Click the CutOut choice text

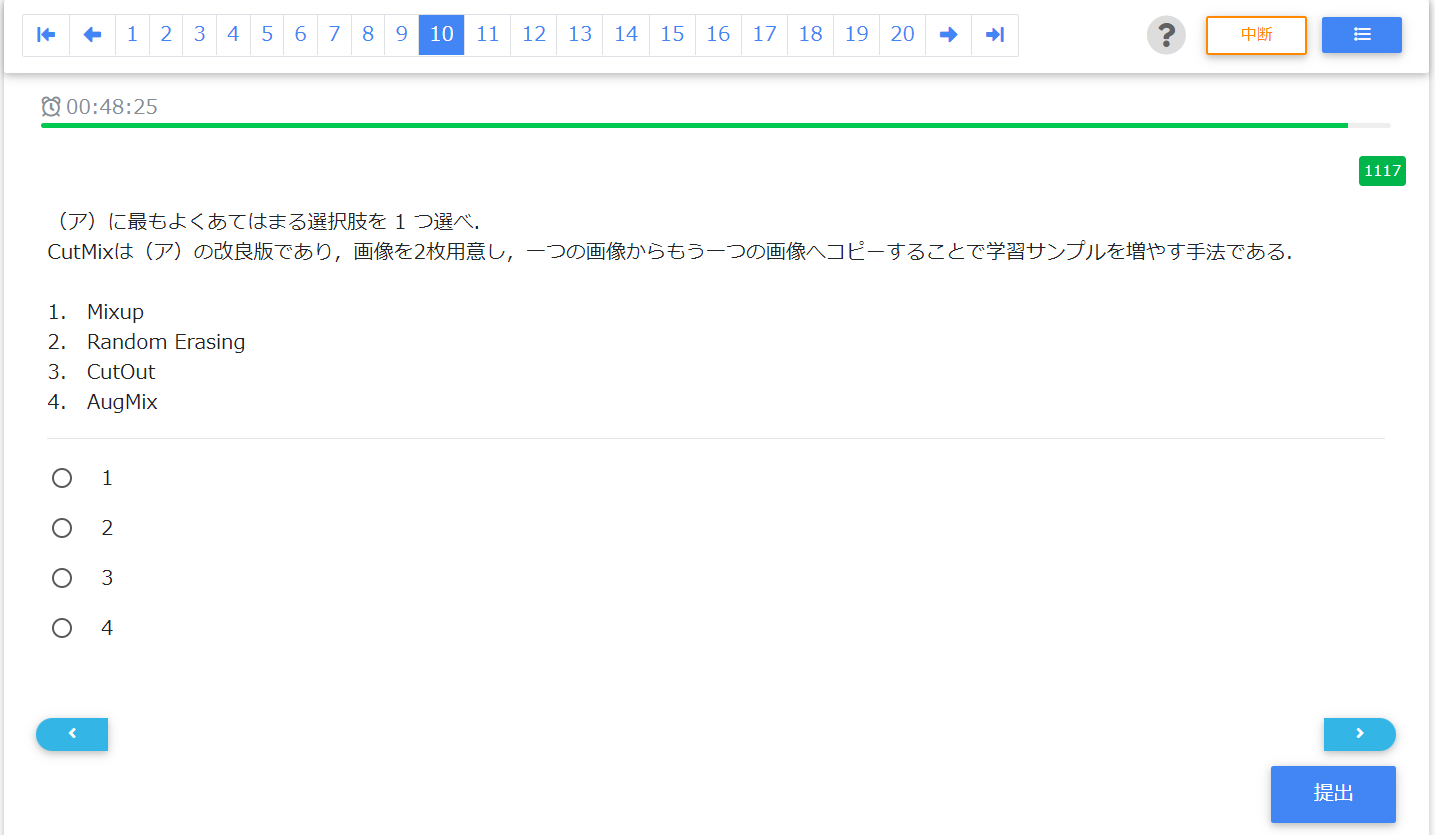(x=121, y=372)
